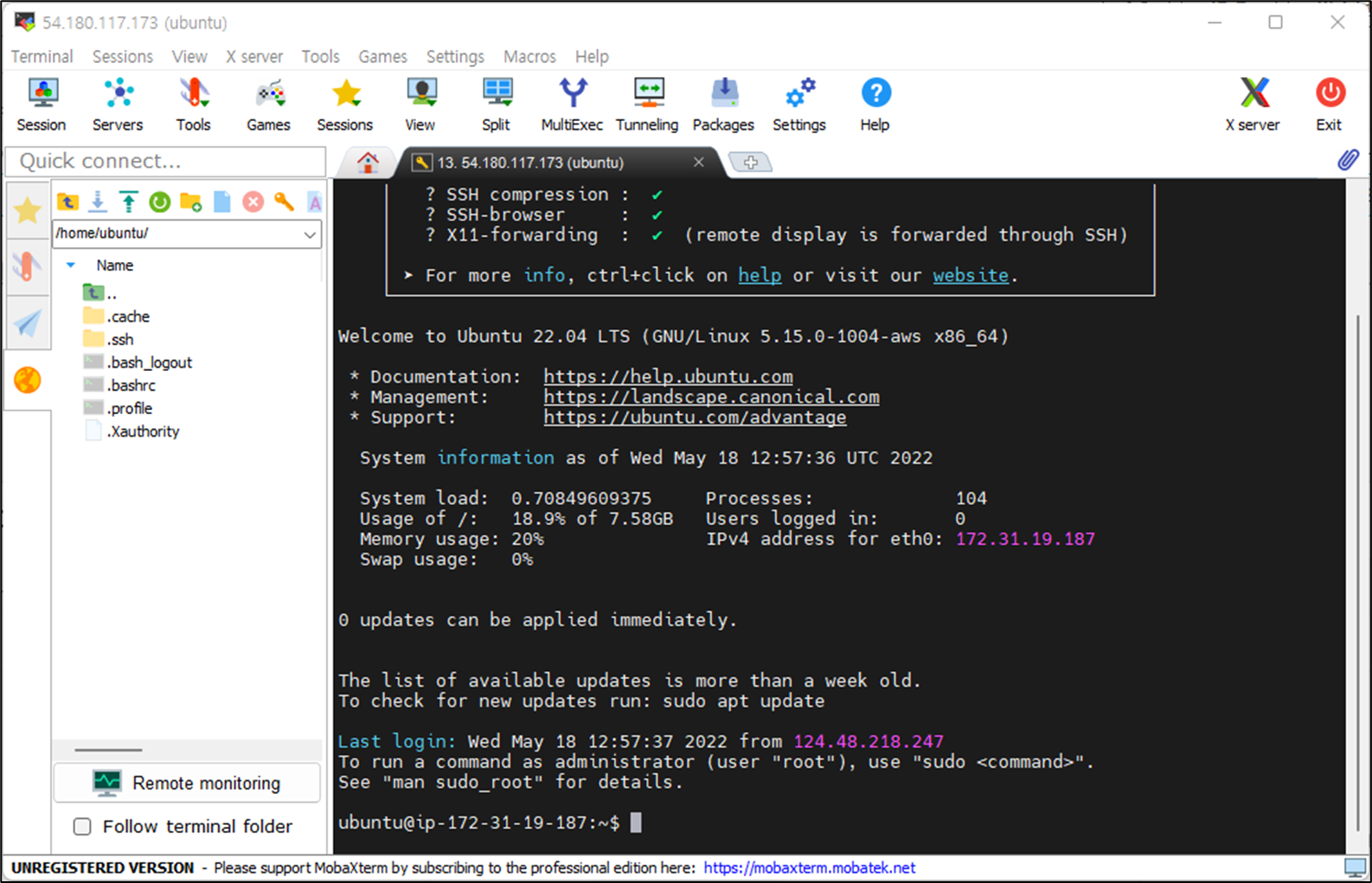
Task: Open the Servers toolbar icon
Action: (118, 105)
